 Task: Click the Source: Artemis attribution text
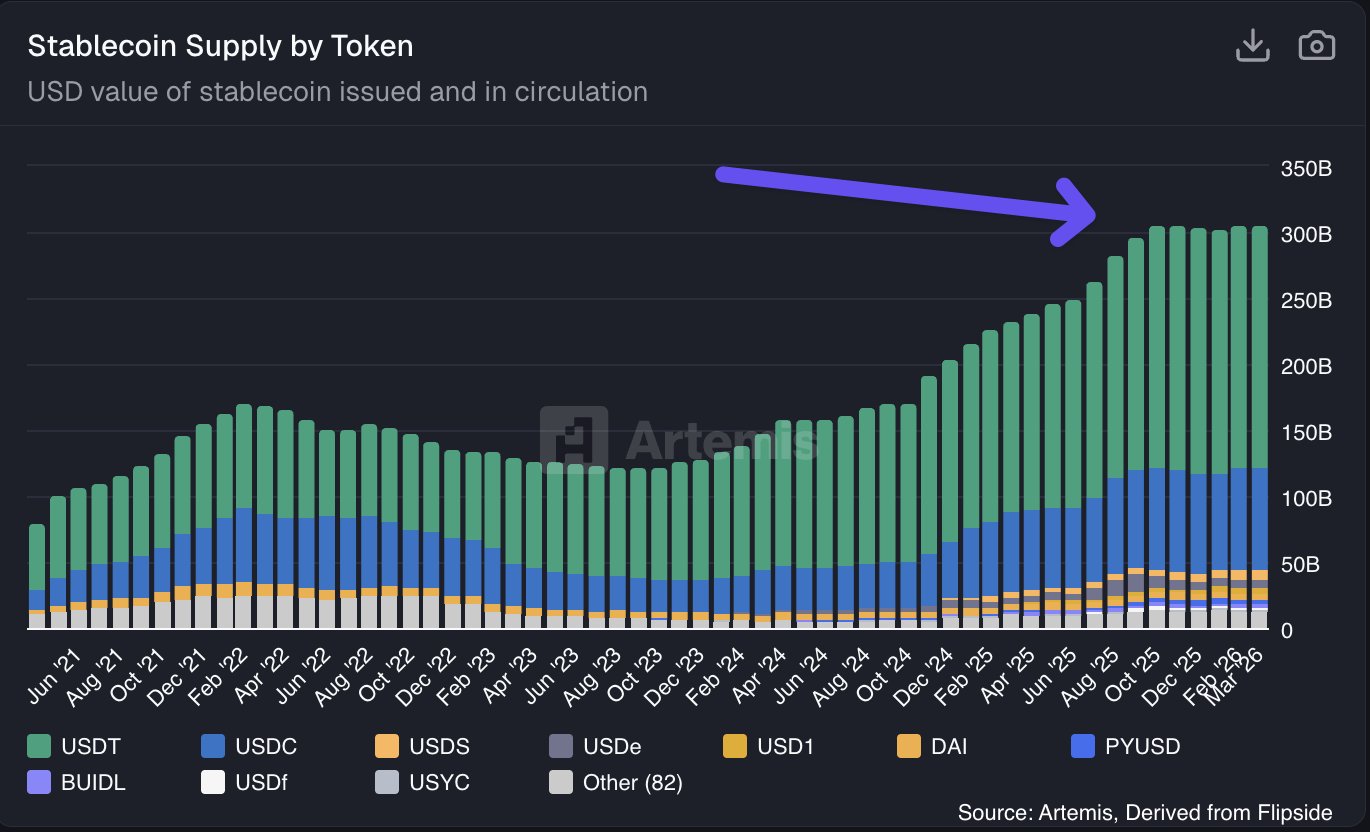[x=1144, y=811]
